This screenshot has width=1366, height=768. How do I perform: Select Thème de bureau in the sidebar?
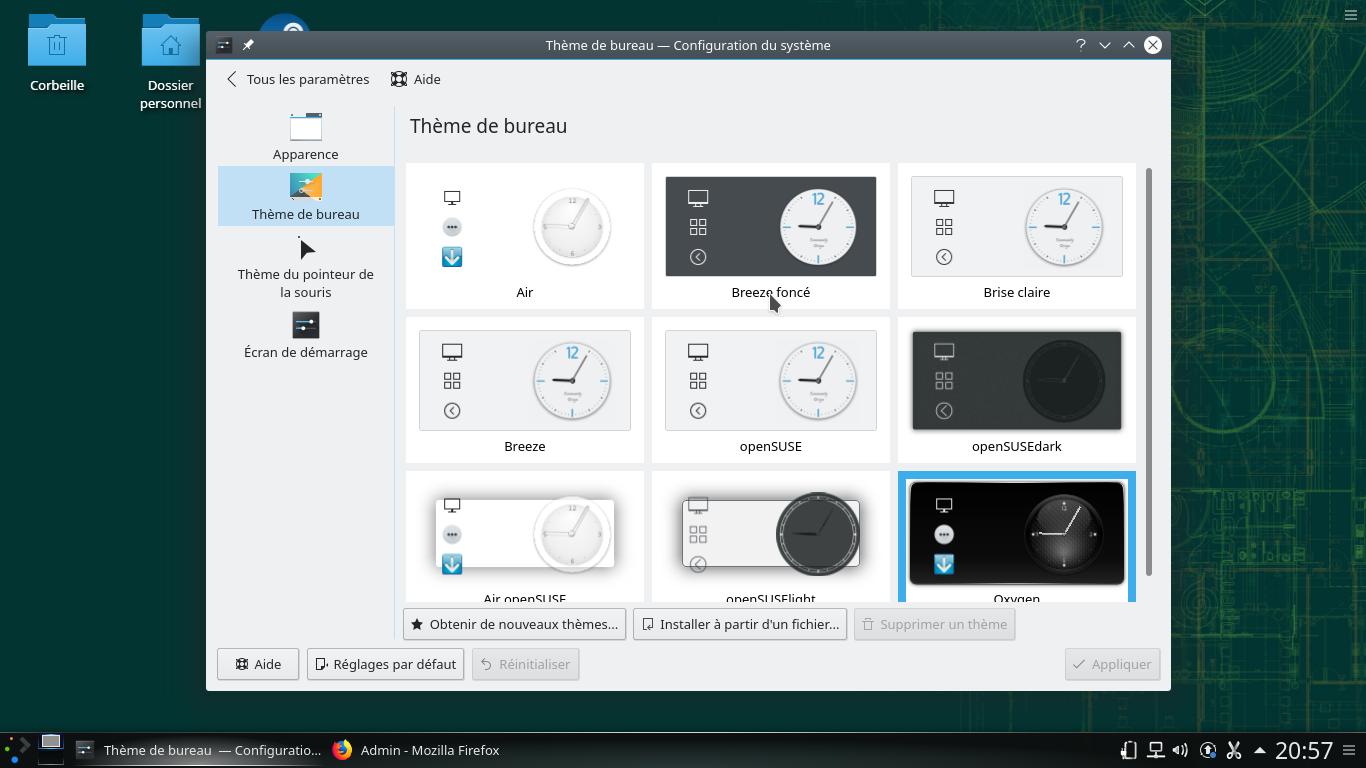(x=305, y=196)
